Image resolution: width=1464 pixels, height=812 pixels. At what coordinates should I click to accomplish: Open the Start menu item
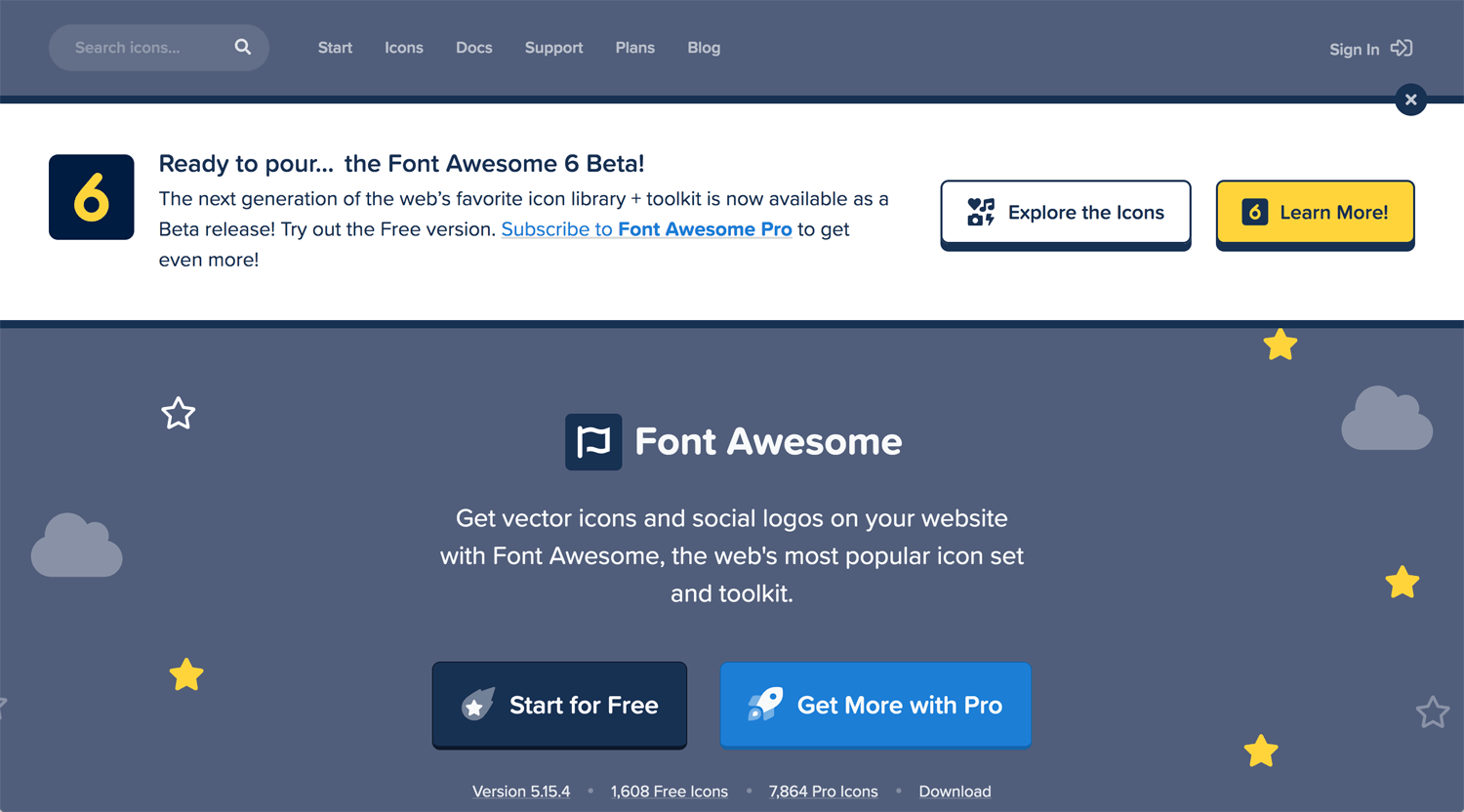pyautogui.click(x=335, y=48)
